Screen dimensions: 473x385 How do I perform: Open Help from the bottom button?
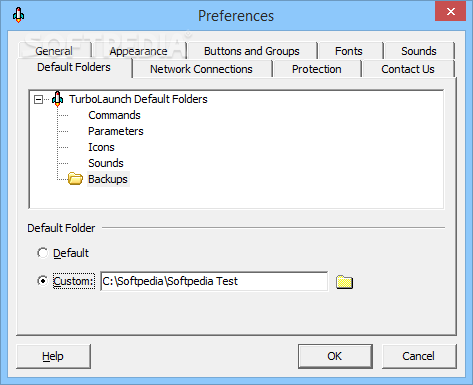click(x=53, y=356)
